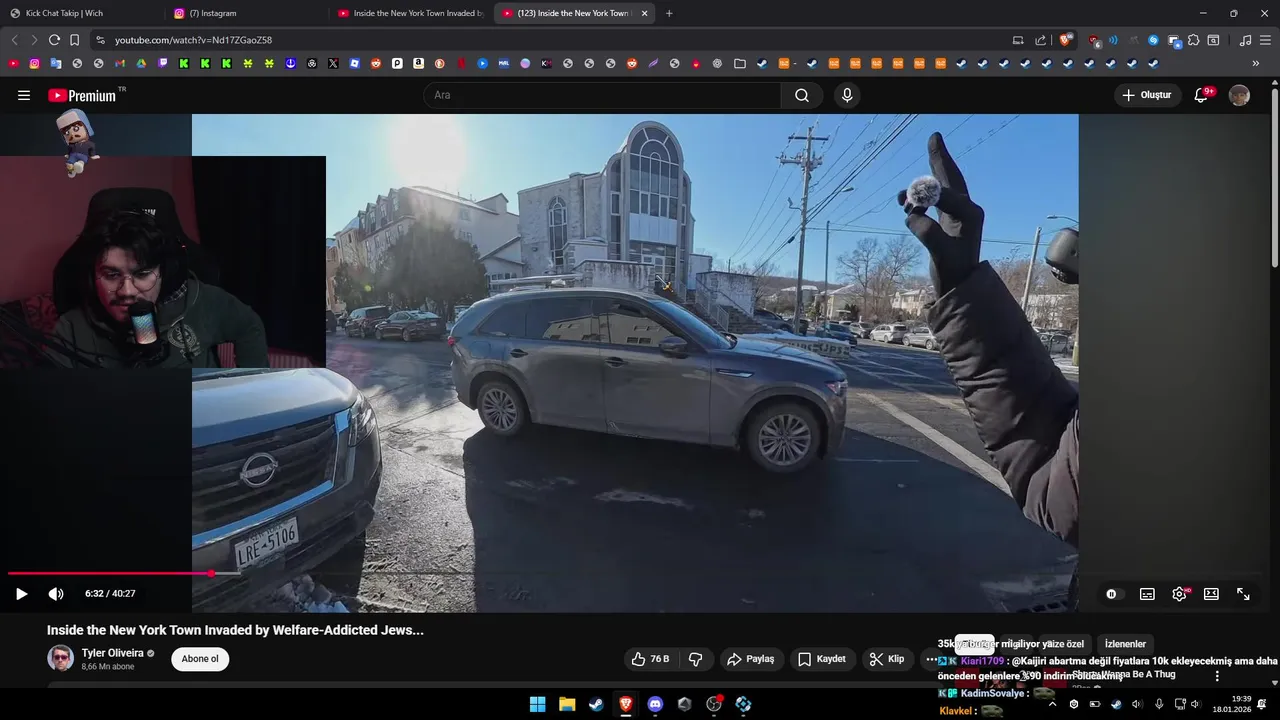Screen dimensions: 1280x720
Task: Click Brave browser in the taskbar
Action: [x=626, y=704]
